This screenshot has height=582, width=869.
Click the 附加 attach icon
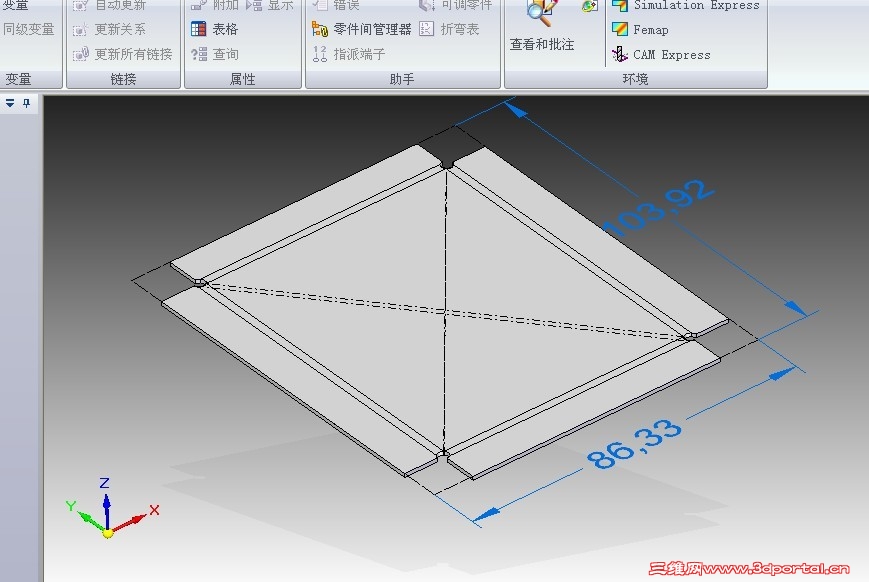tap(199, 6)
